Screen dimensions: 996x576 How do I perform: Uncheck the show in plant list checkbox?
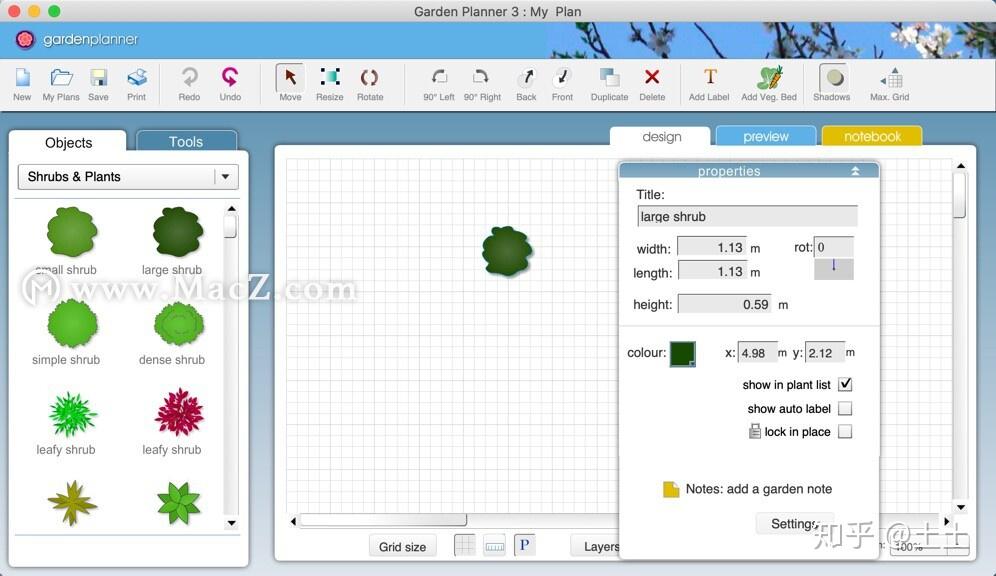tap(845, 384)
